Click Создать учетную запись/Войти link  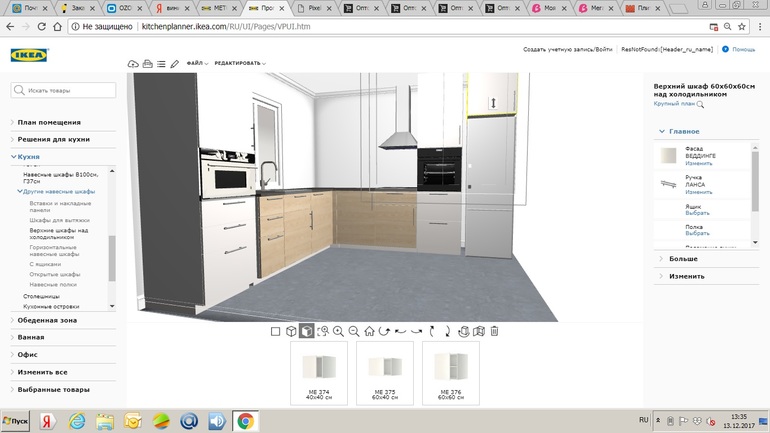(567, 49)
